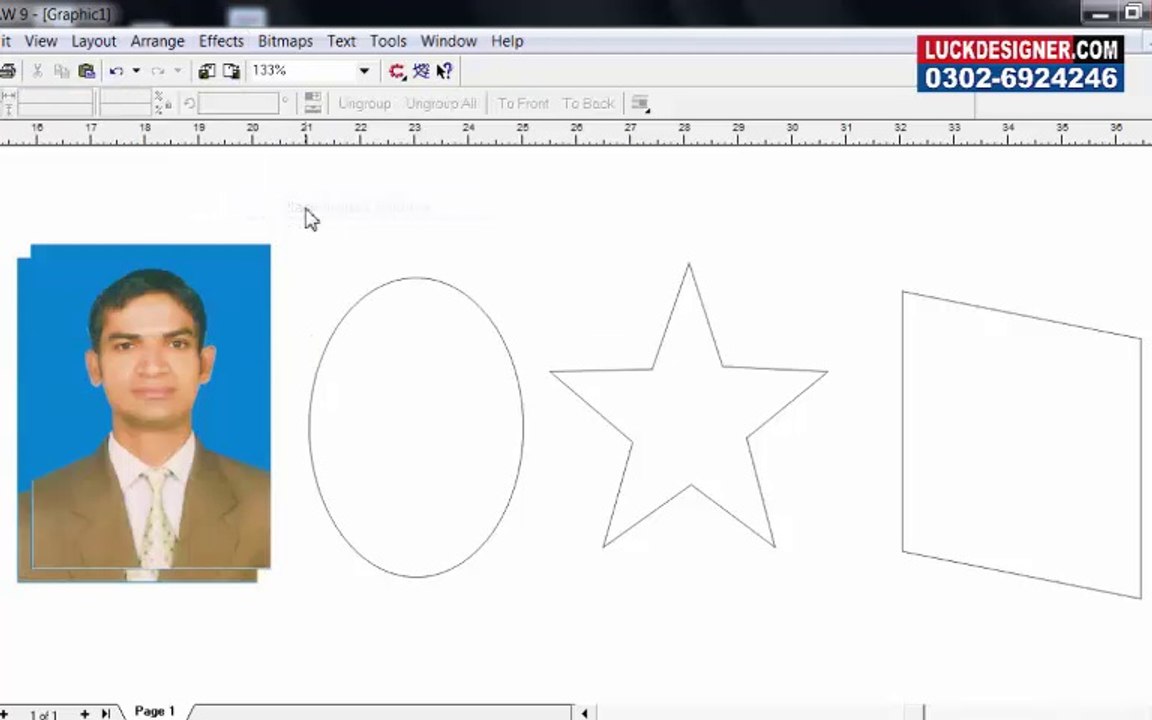Viewport: 1152px width, 720px height.
Task: Open the Undo history dropdown arrow
Action: [x=136, y=71]
